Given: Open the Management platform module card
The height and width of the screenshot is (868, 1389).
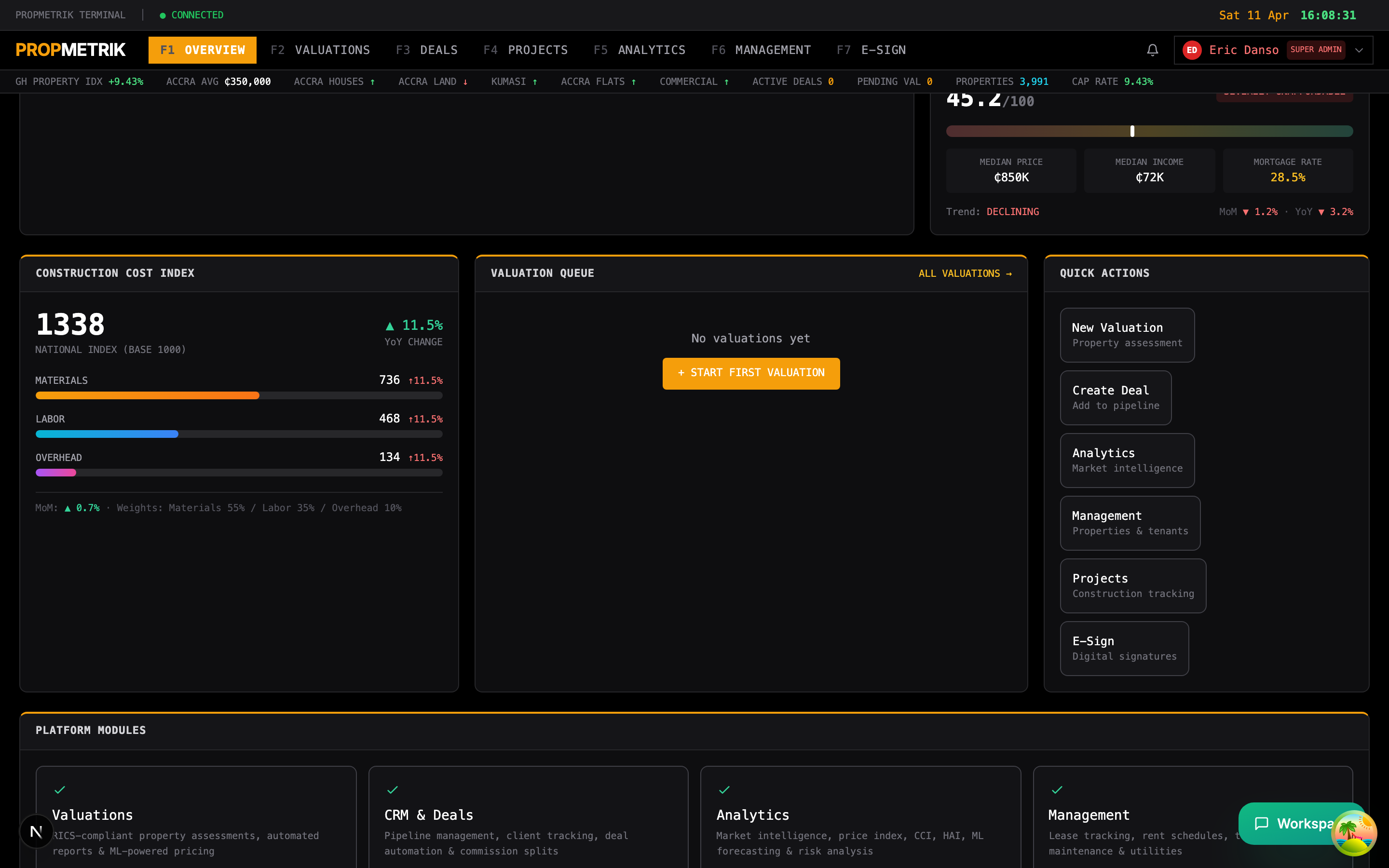Looking at the screenshot, I should coord(1193,817).
